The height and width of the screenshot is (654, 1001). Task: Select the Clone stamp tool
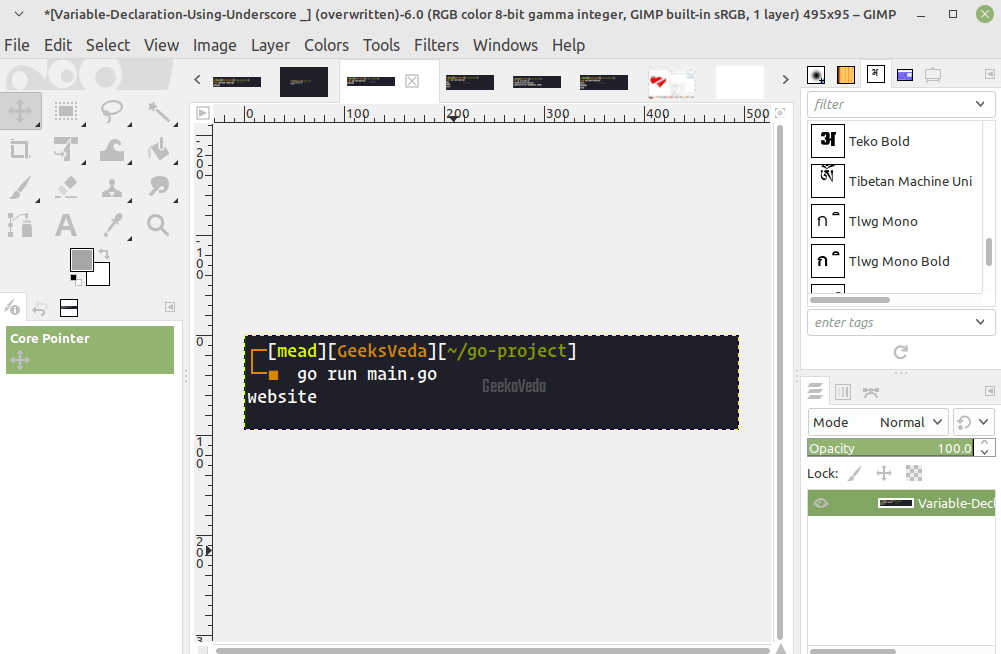[112, 187]
